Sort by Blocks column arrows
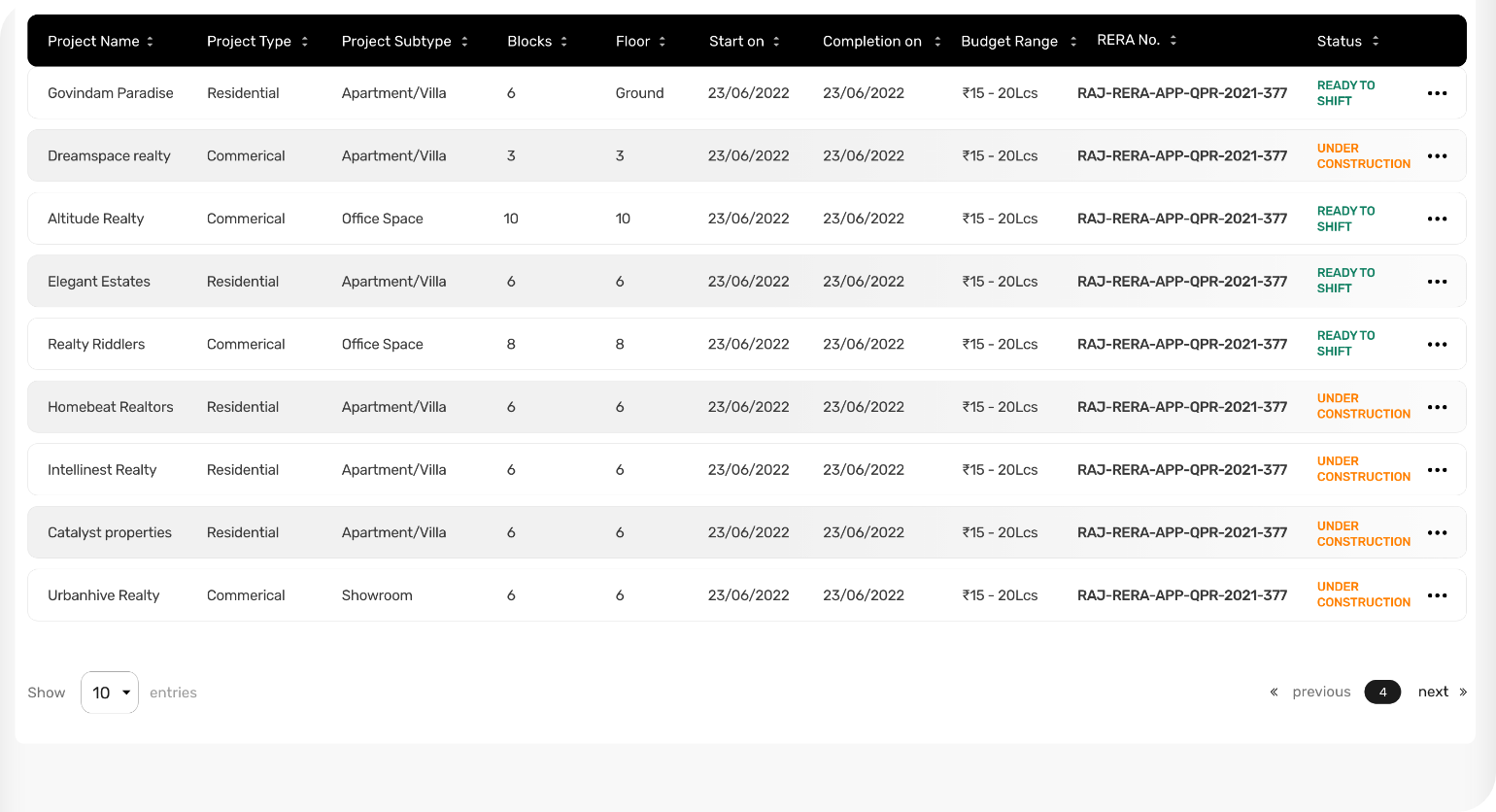 tap(564, 42)
